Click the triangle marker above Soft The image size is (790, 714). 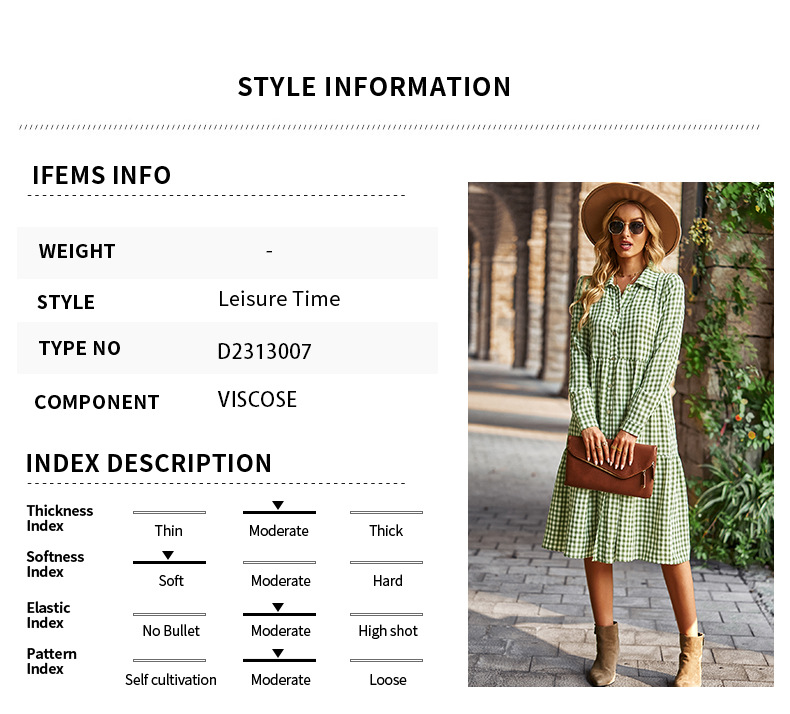[x=168, y=555]
